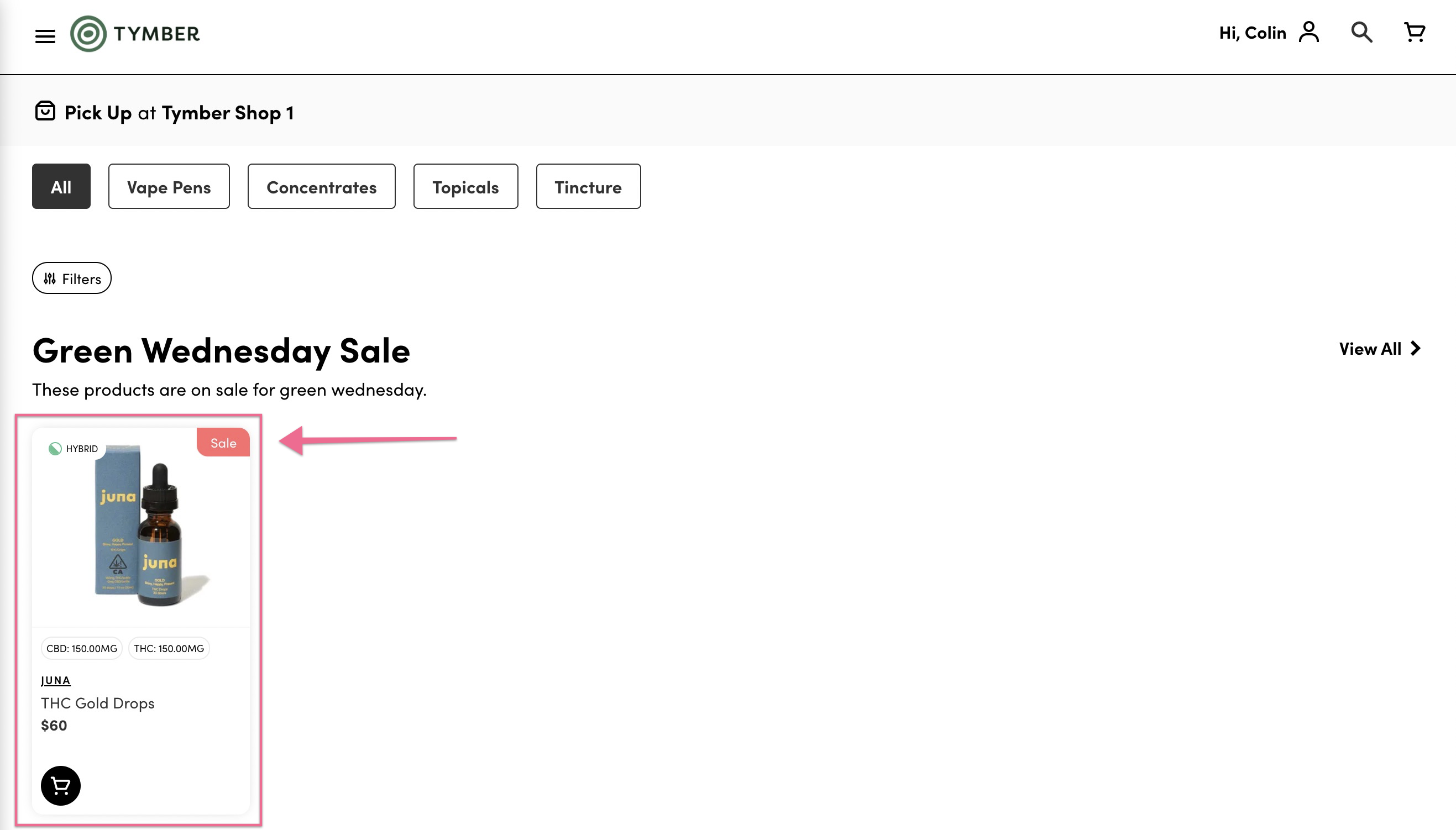
Task: Click the Tymber logo
Action: click(135, 34)
